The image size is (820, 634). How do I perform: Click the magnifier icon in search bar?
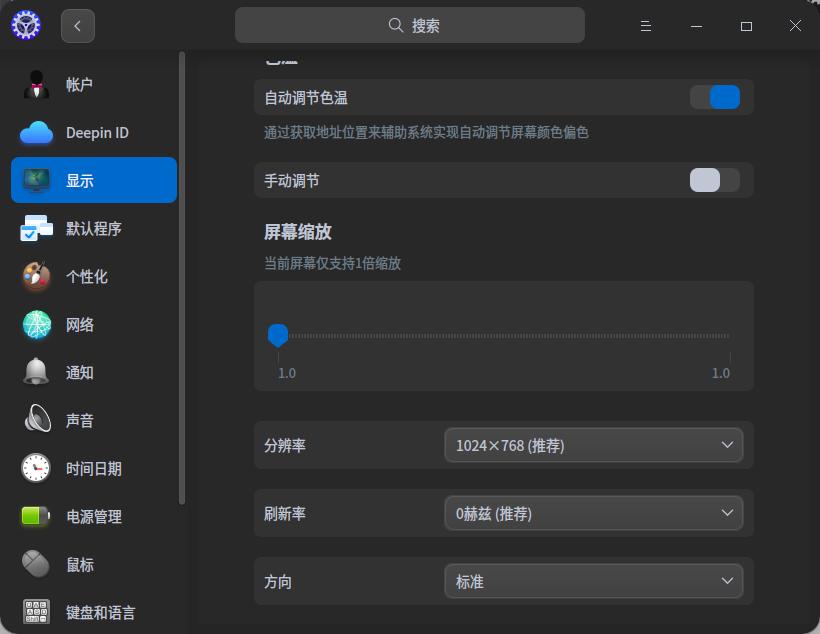395,25
